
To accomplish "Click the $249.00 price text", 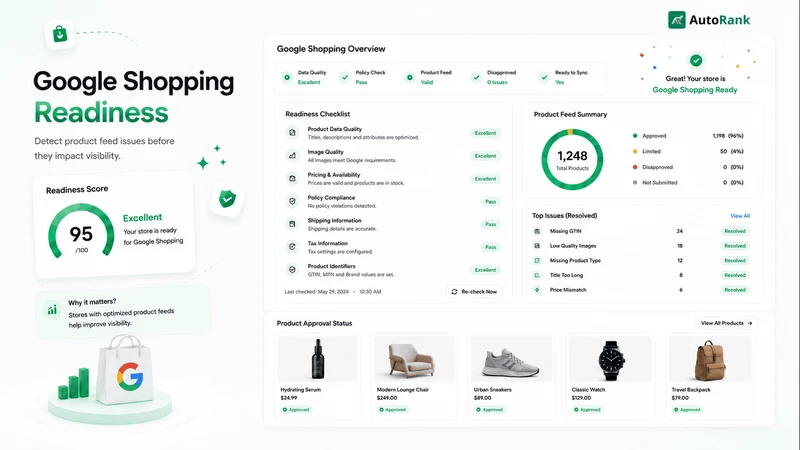I will pos(387,398).
